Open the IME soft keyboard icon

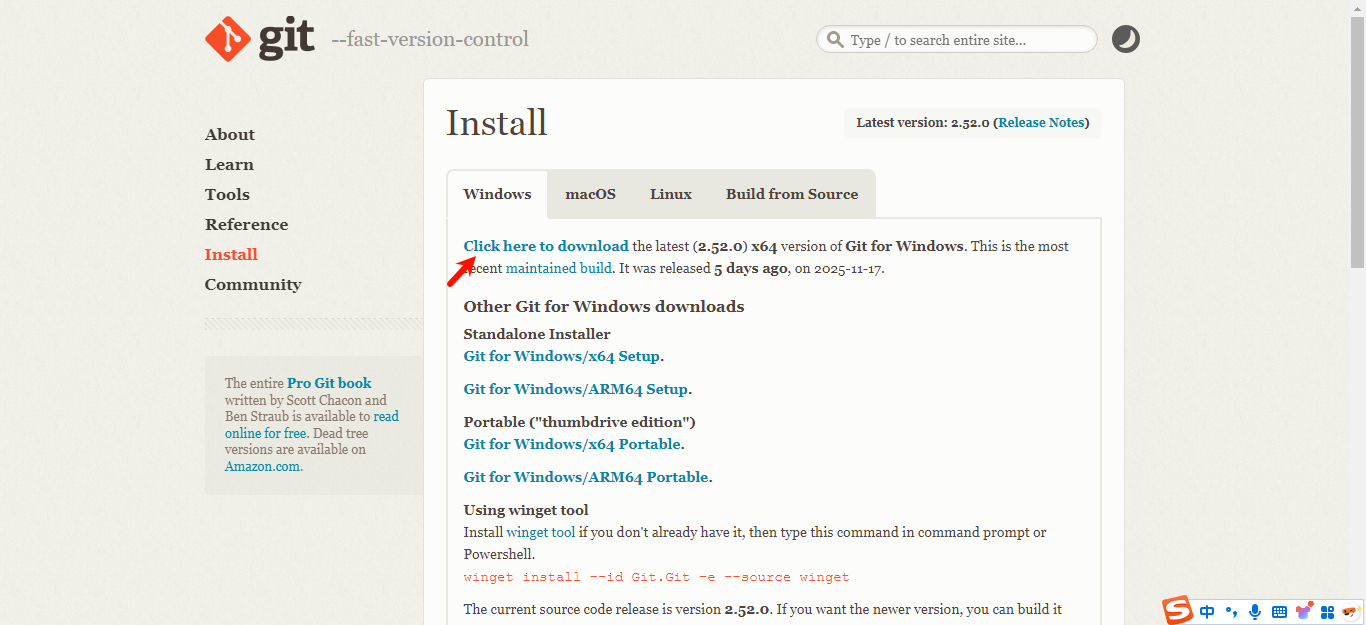(1279, 612)
